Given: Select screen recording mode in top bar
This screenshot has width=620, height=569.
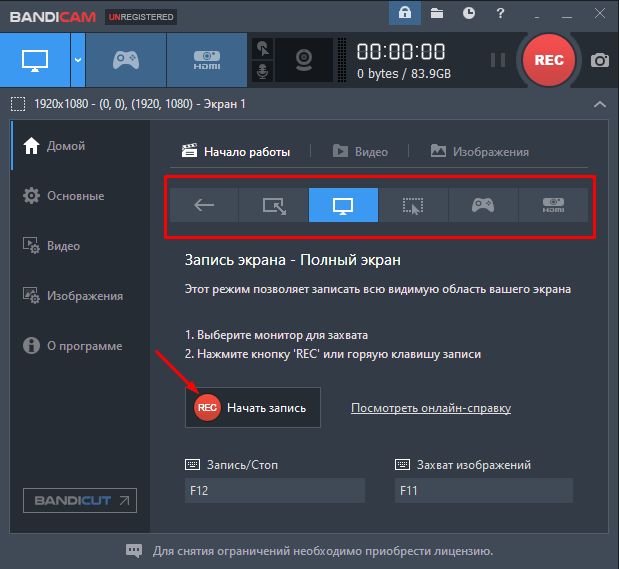Looking at the screenshot, I should click(35, 60).
